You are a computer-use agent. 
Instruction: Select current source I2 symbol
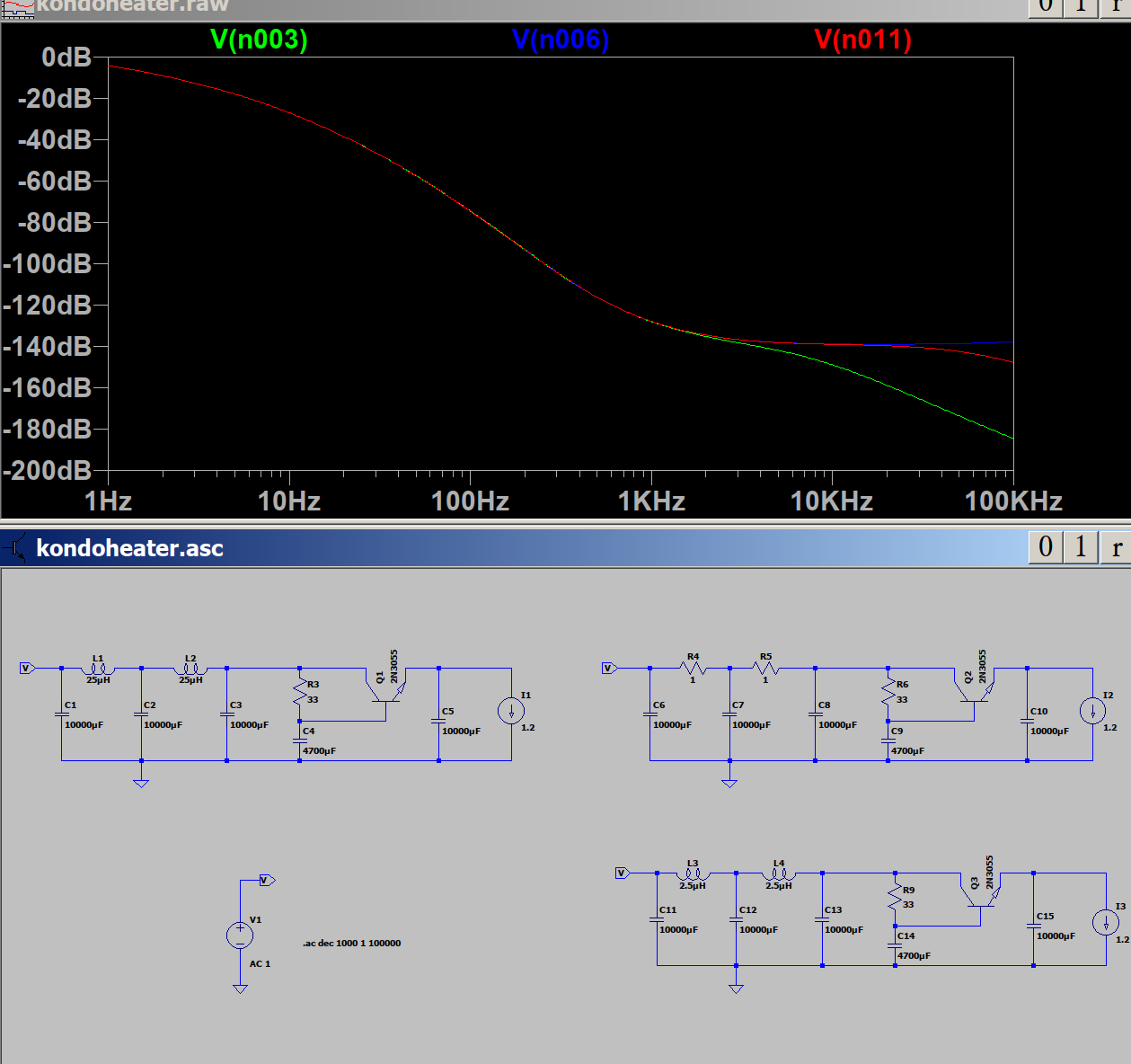point(1093,711)
